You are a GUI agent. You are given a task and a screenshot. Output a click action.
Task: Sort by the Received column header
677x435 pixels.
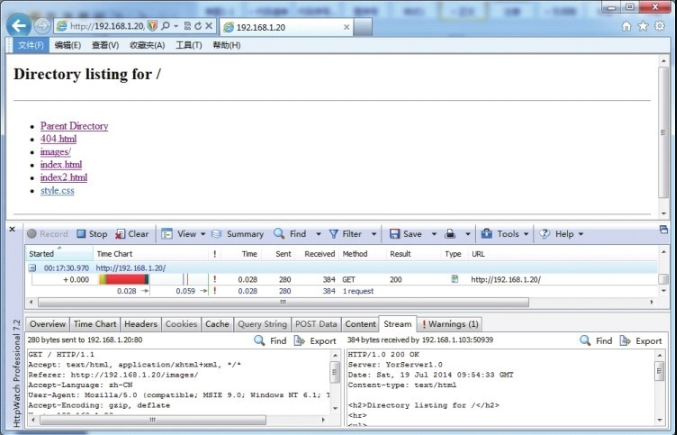coord(320,254)
